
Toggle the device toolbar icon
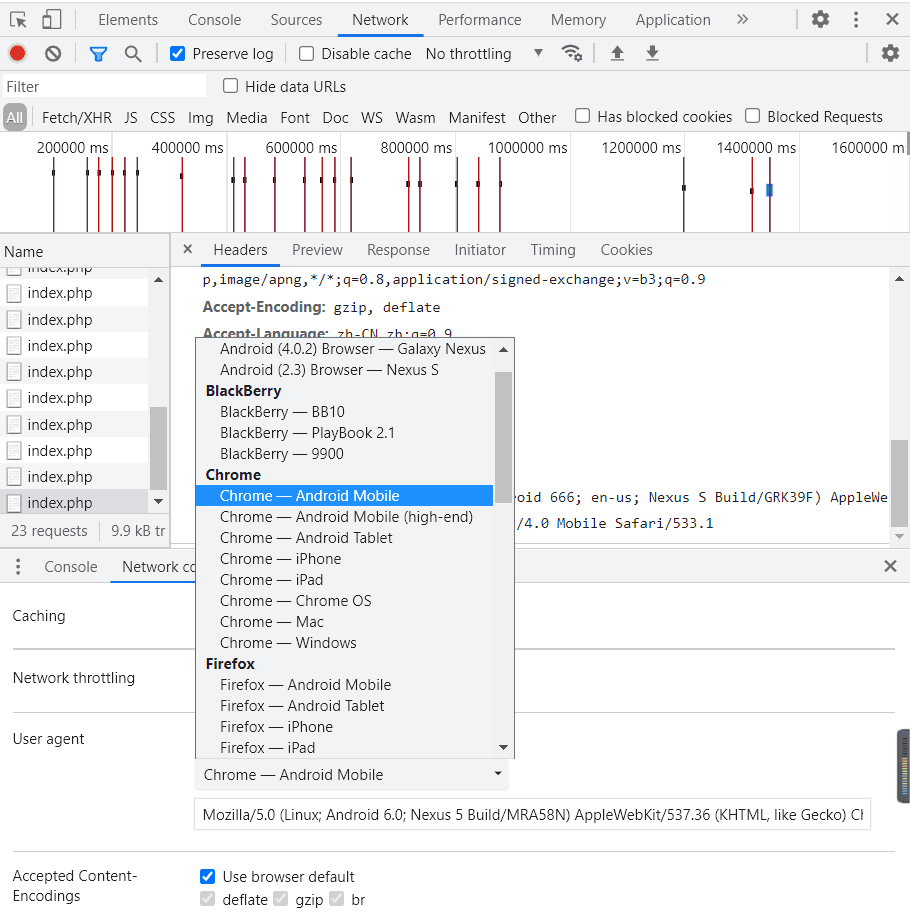tap(52, 20)
